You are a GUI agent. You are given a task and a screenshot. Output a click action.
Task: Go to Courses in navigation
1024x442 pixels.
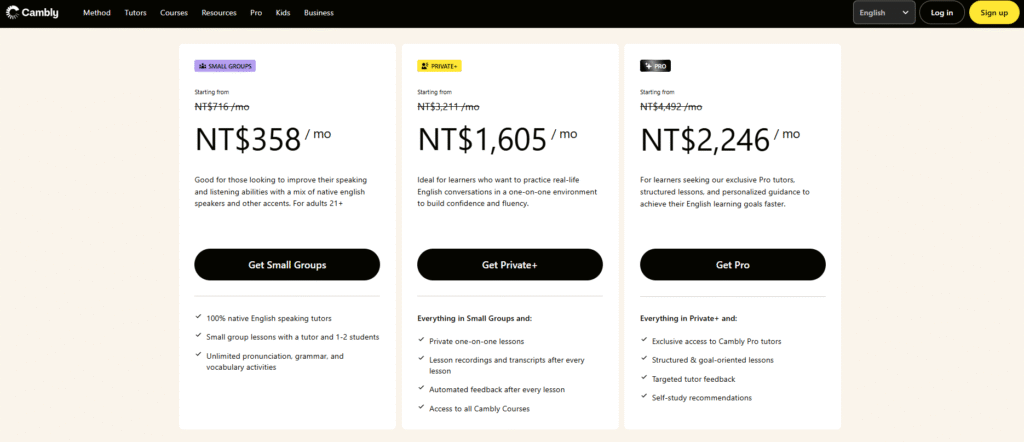point(174,13)
